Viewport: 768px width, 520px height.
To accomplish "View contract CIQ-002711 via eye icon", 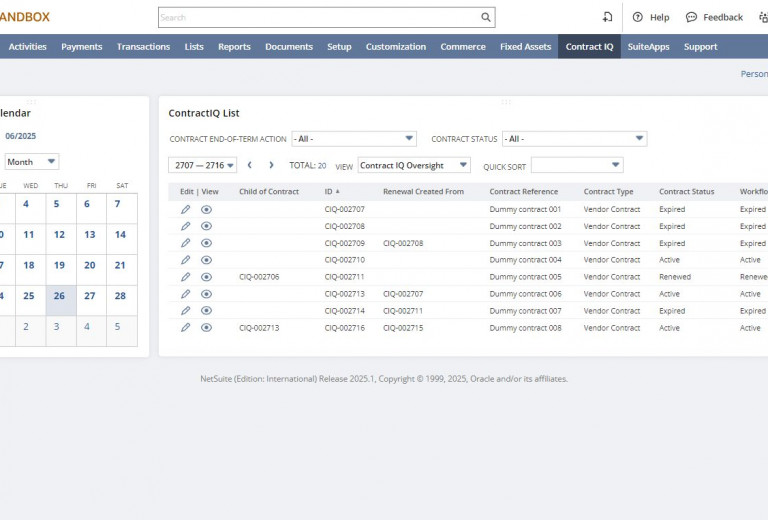I will (x=206, y=277).
